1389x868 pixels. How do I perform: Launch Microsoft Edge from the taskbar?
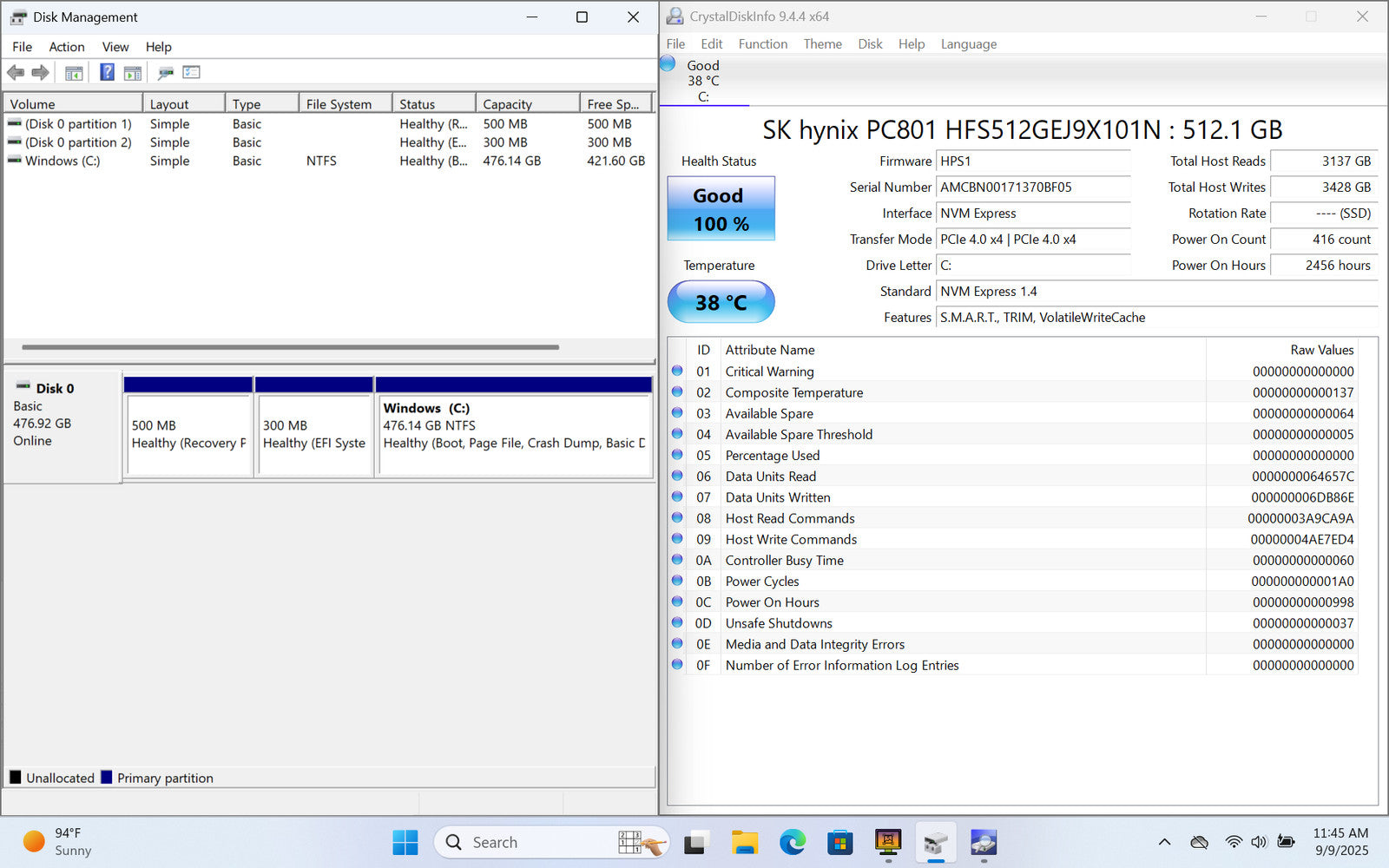tap(792, 842)
